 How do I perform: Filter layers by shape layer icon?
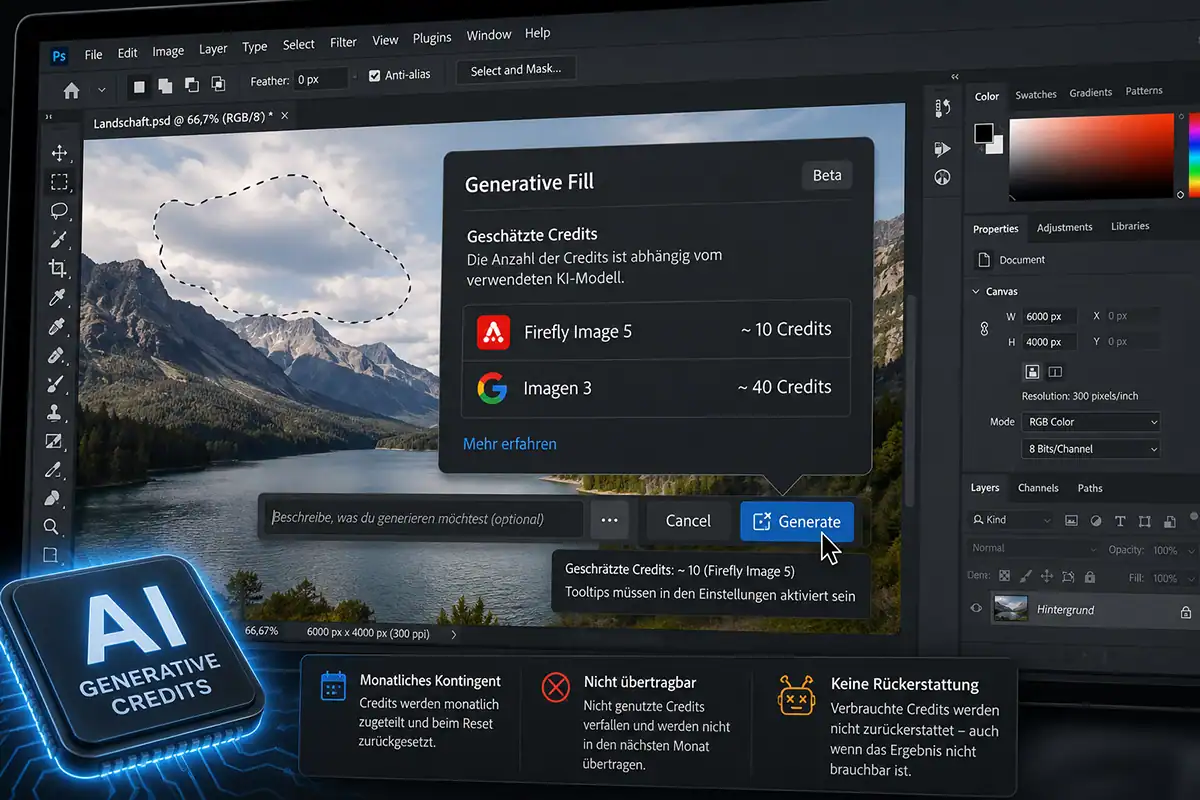pyautogui.click(x=1144, y=520)
